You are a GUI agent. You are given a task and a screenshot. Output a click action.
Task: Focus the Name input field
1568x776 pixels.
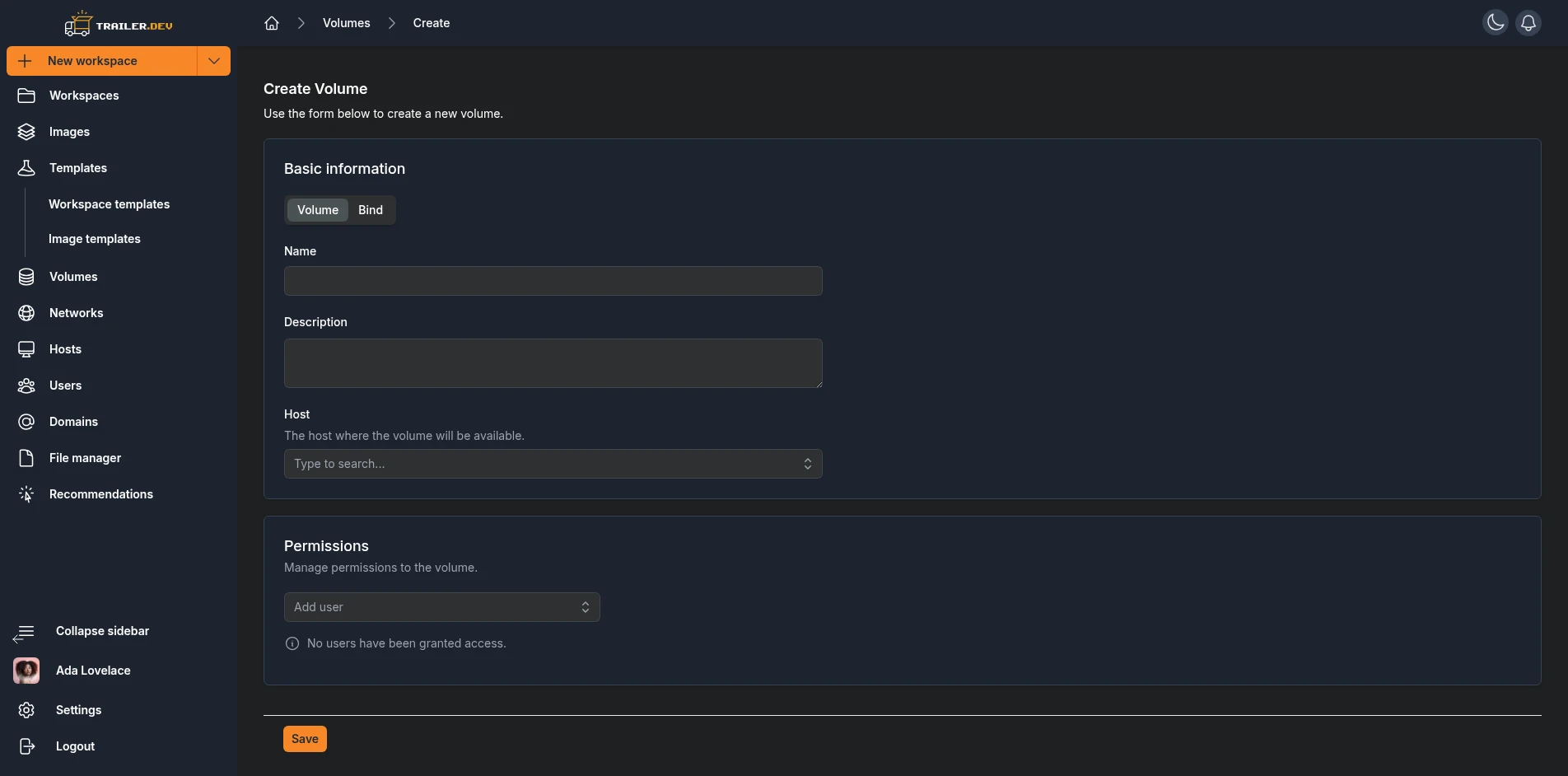click(553, 281)
